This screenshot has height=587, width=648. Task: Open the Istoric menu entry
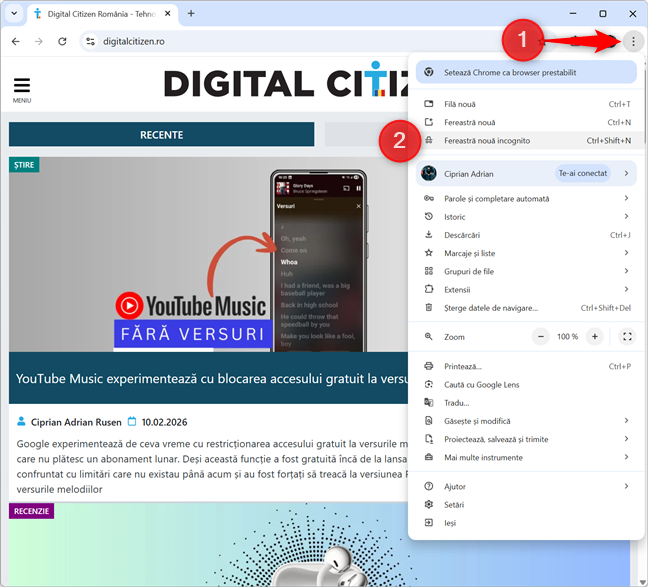tap(526, 217)
